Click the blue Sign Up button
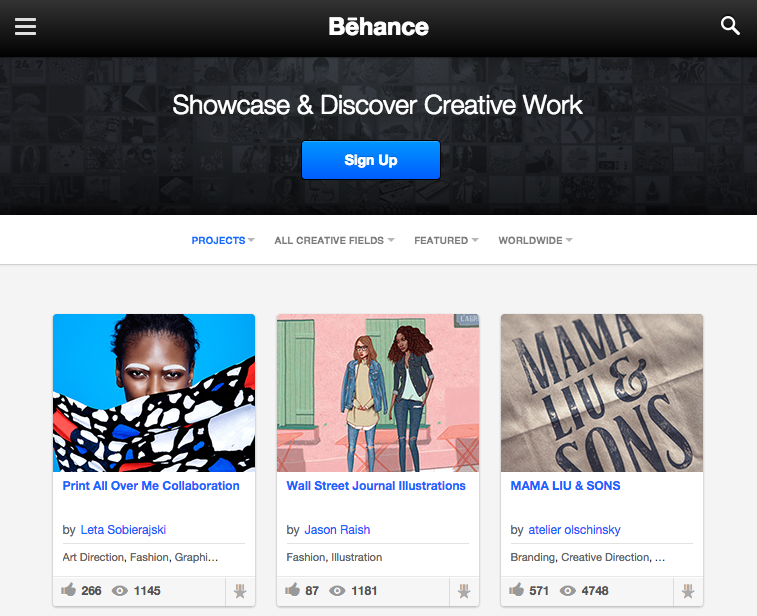This screenshot has height=616, width=757. (x=371, y=160)
